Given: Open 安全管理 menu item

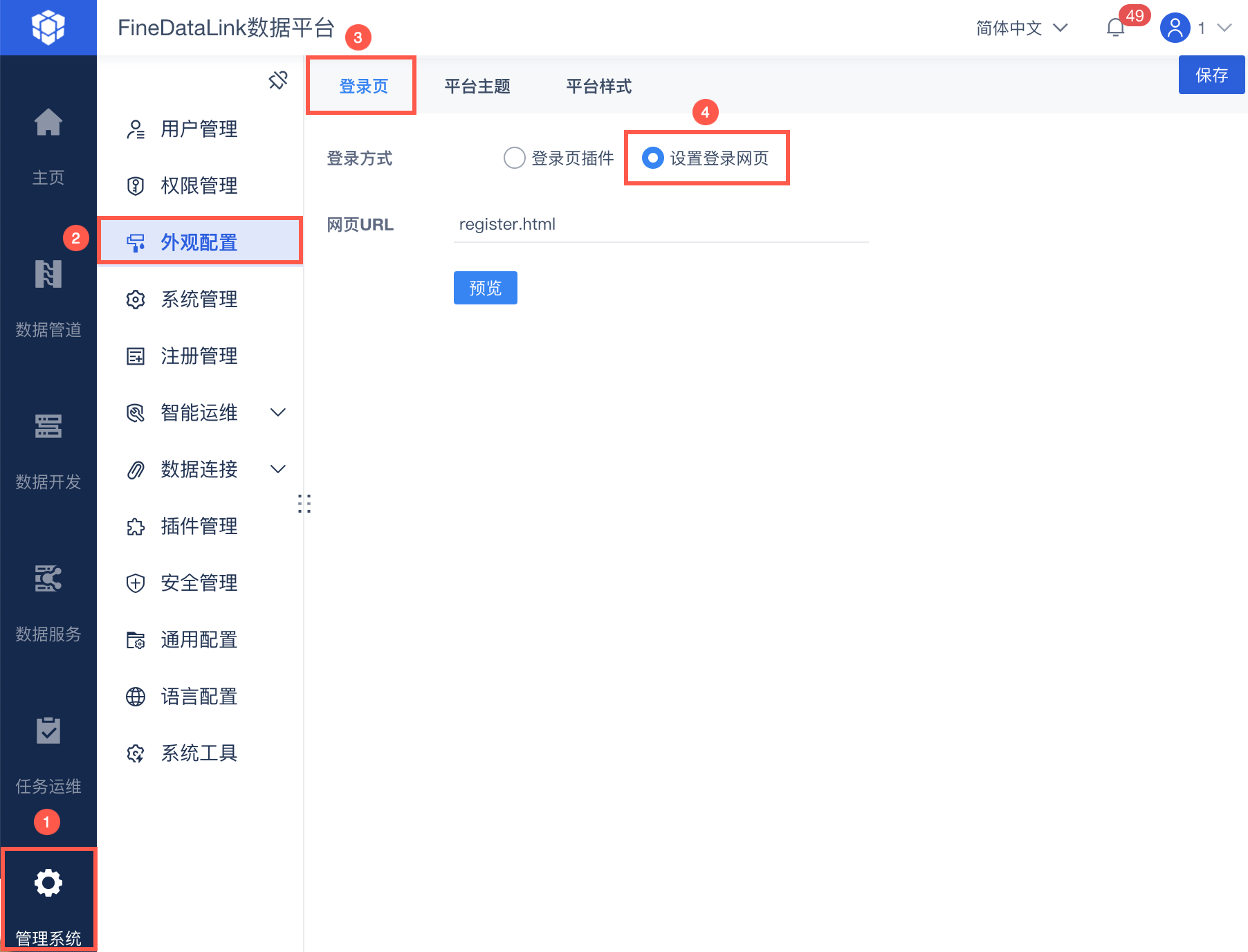Looking at the screenshot, I should (199, 583).
